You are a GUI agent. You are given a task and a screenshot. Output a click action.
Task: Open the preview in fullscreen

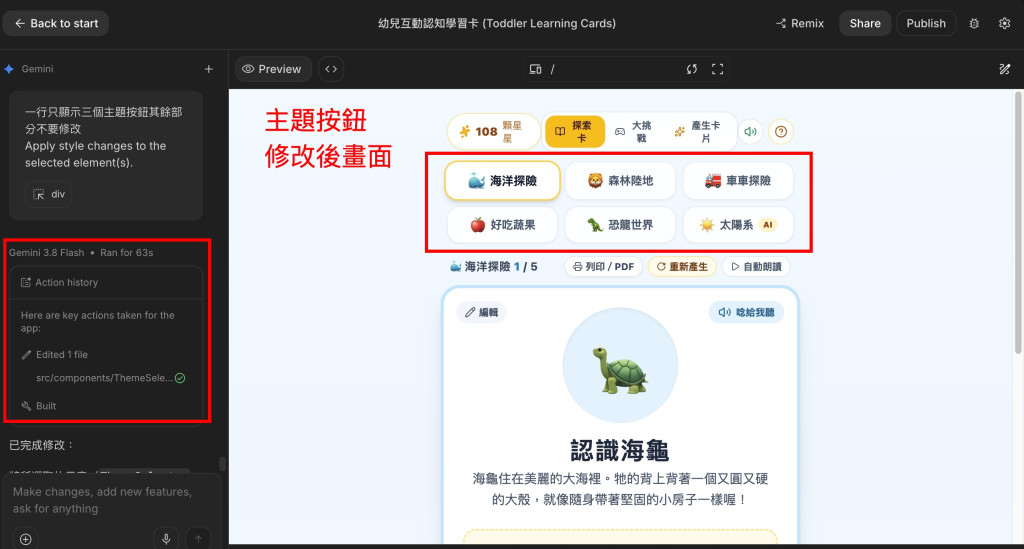[x=717, y=69]
